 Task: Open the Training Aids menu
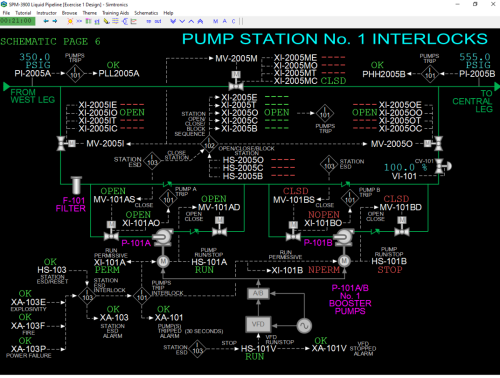point(115,13)
